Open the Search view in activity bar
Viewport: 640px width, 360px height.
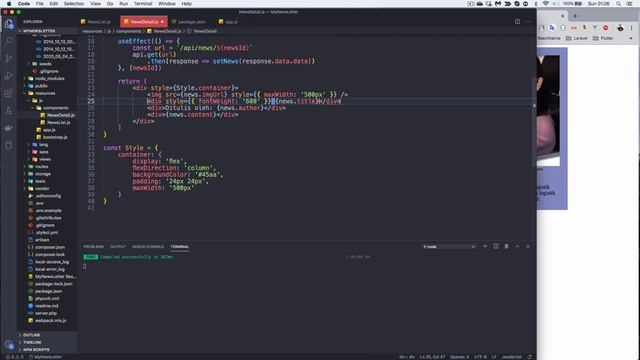coord(9,41)
